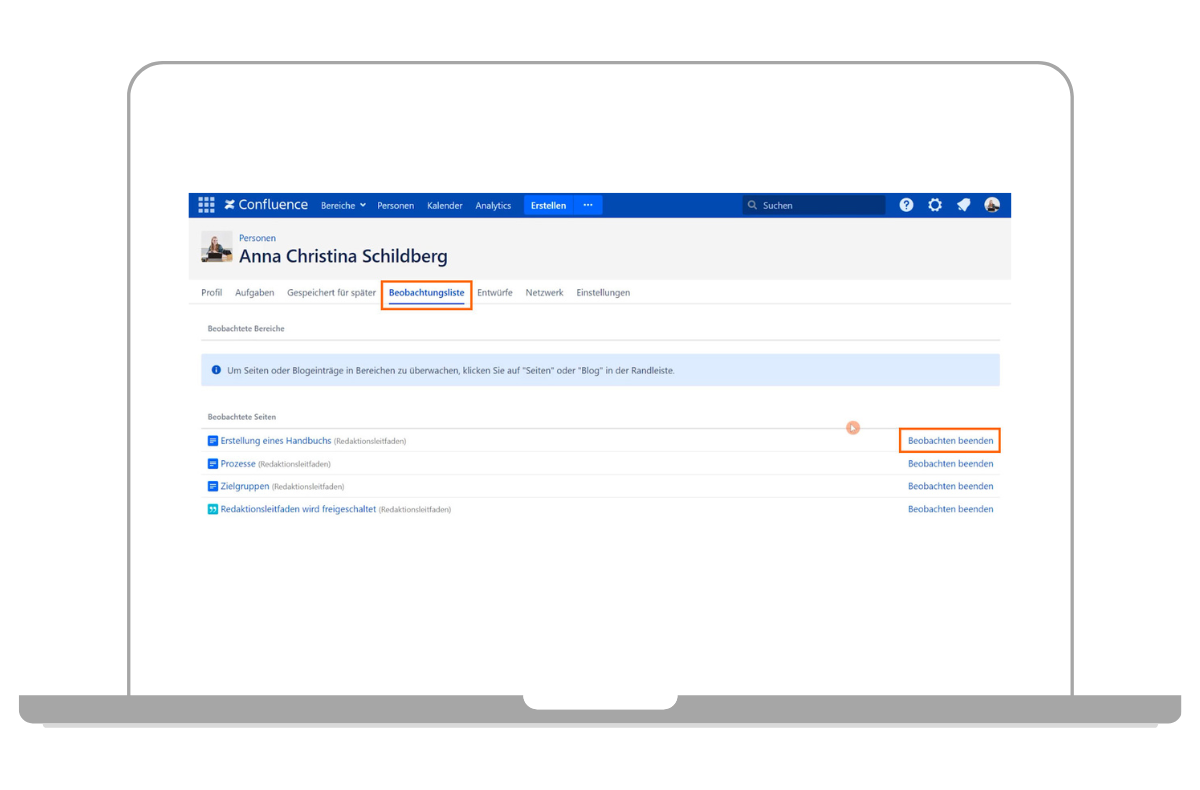Click the Confluence logo
This screenshot has height=790, width=1200.
pos(266,205)
